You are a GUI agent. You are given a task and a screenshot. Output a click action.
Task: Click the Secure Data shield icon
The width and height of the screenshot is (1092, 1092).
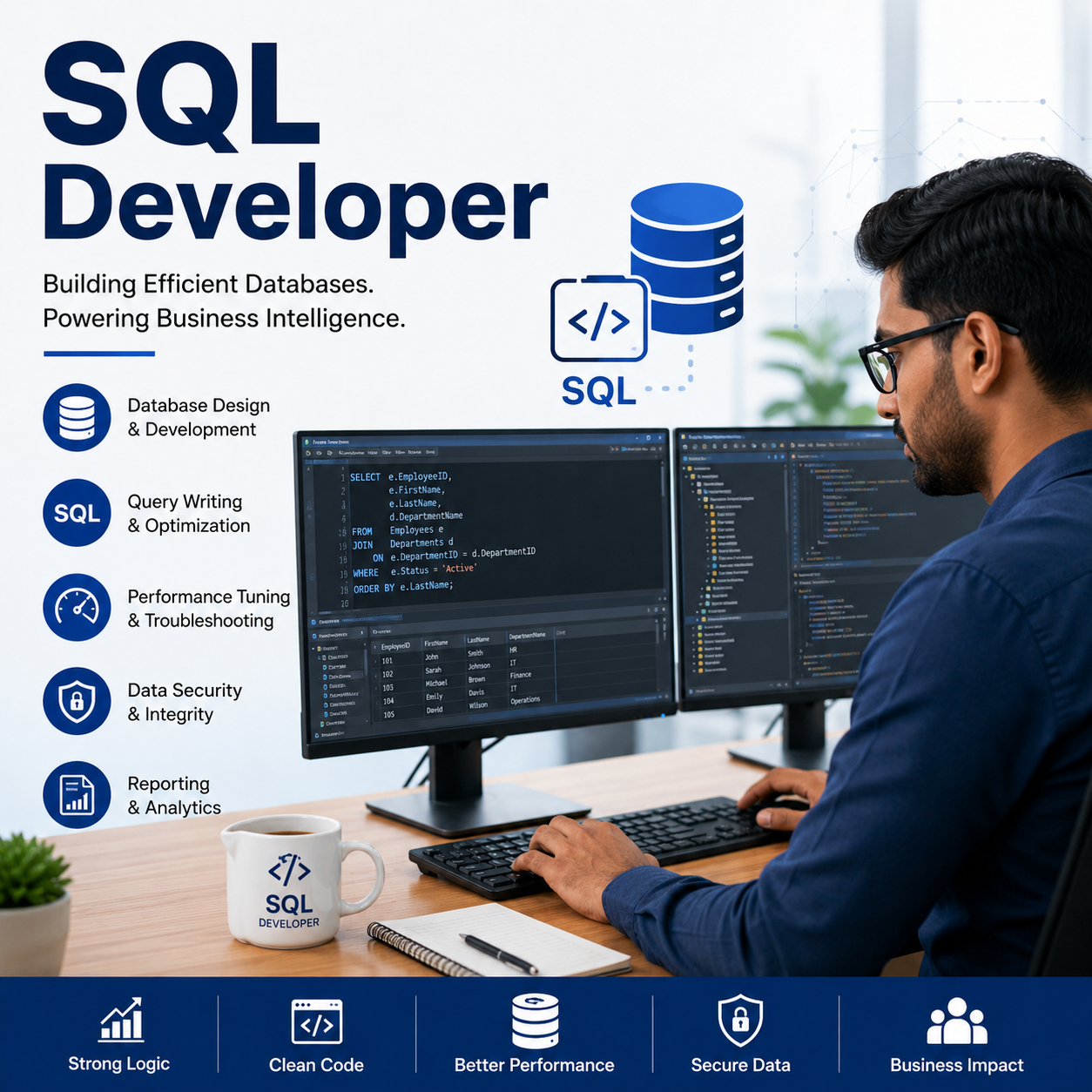tap(740, 1020)
